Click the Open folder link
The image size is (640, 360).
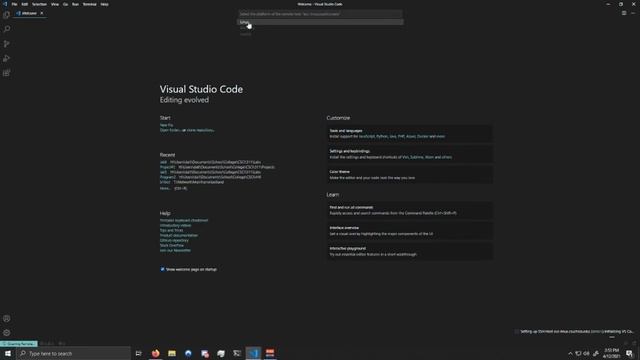point(170,130)
